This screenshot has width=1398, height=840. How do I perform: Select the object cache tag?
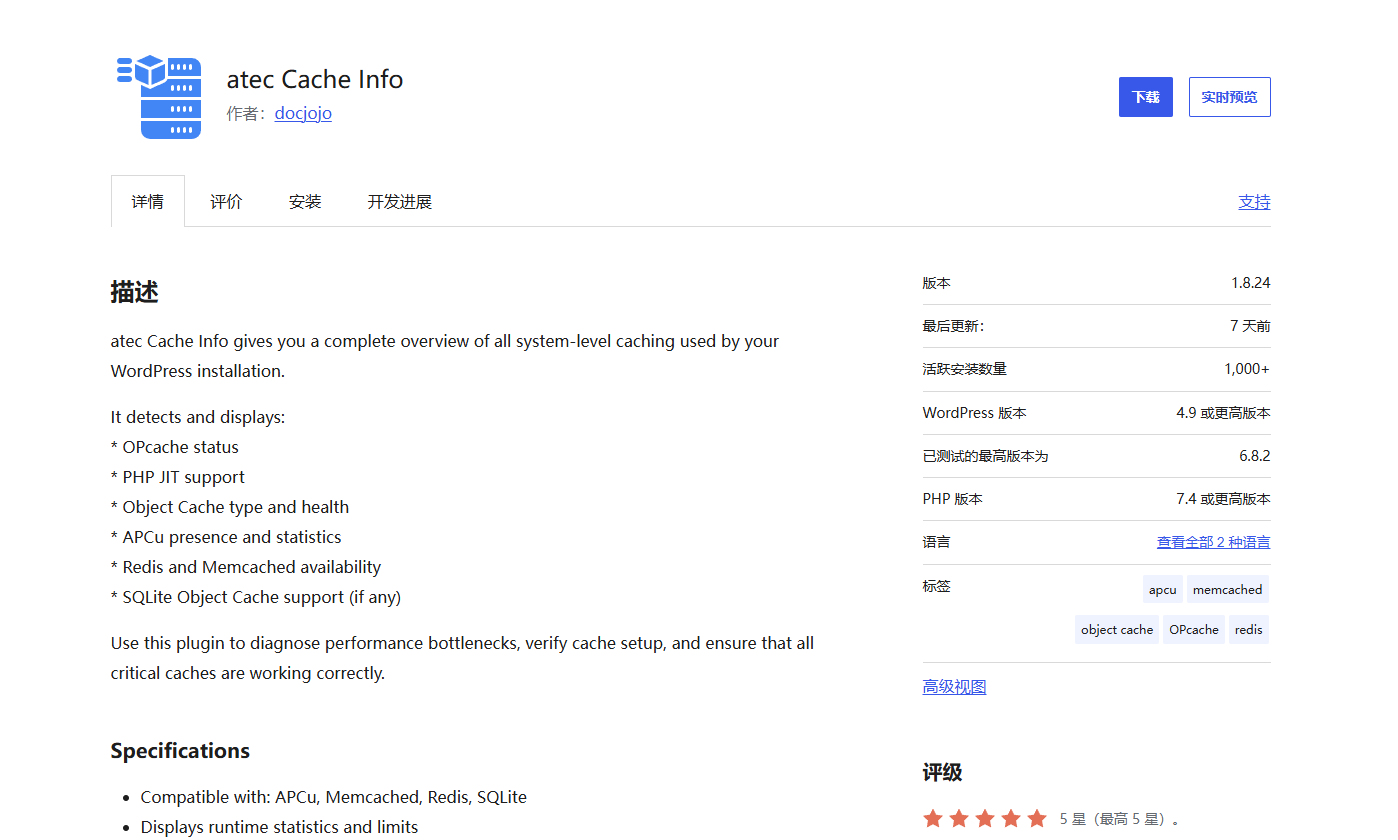click(1117, 629)
